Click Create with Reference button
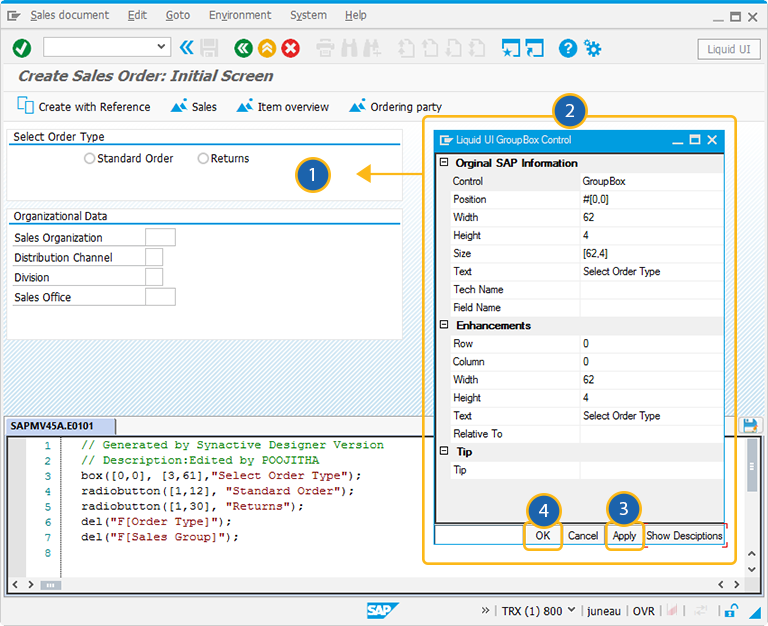 tap(84, 106)
